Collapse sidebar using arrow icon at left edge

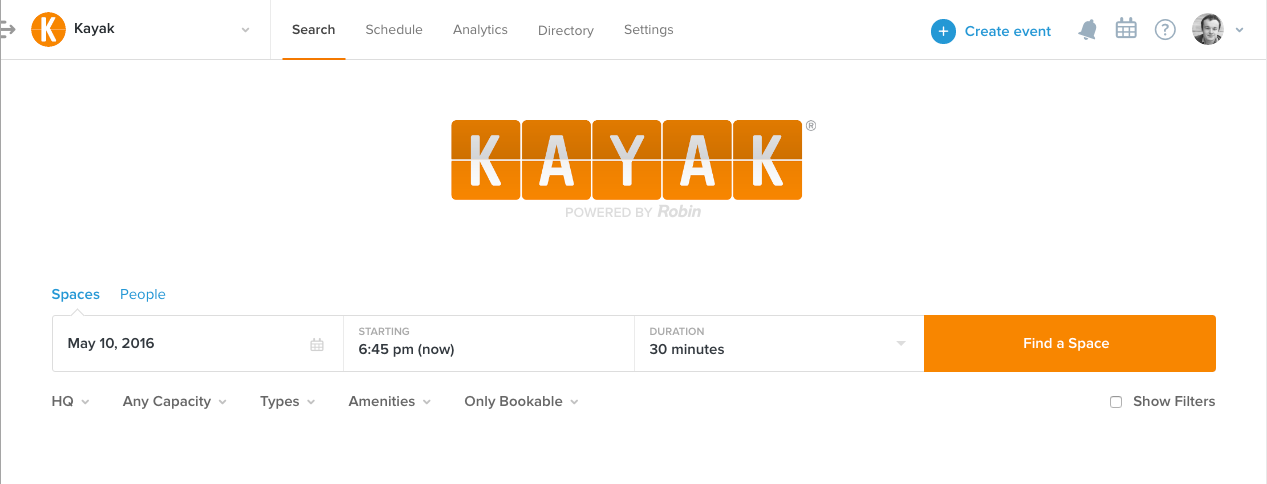7,30
